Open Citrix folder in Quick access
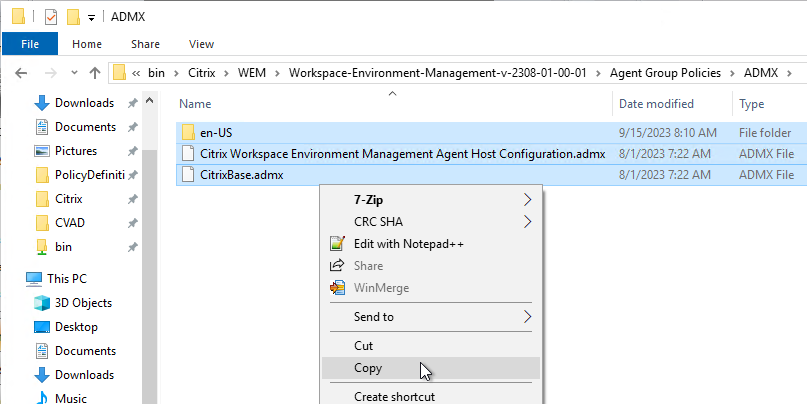807x404 pixels. pyautogui.click(x=68, y=199)
